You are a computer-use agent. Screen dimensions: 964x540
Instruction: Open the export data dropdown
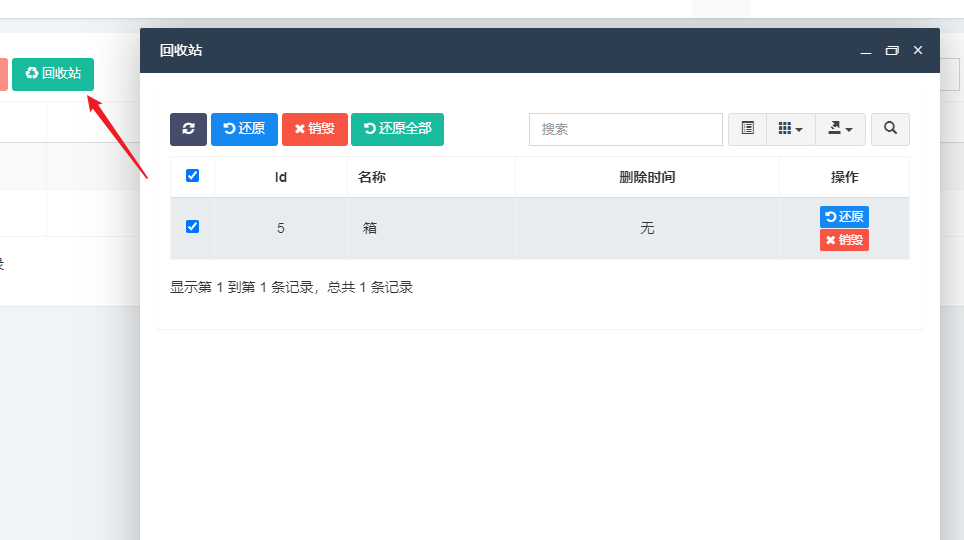point(840,129)
